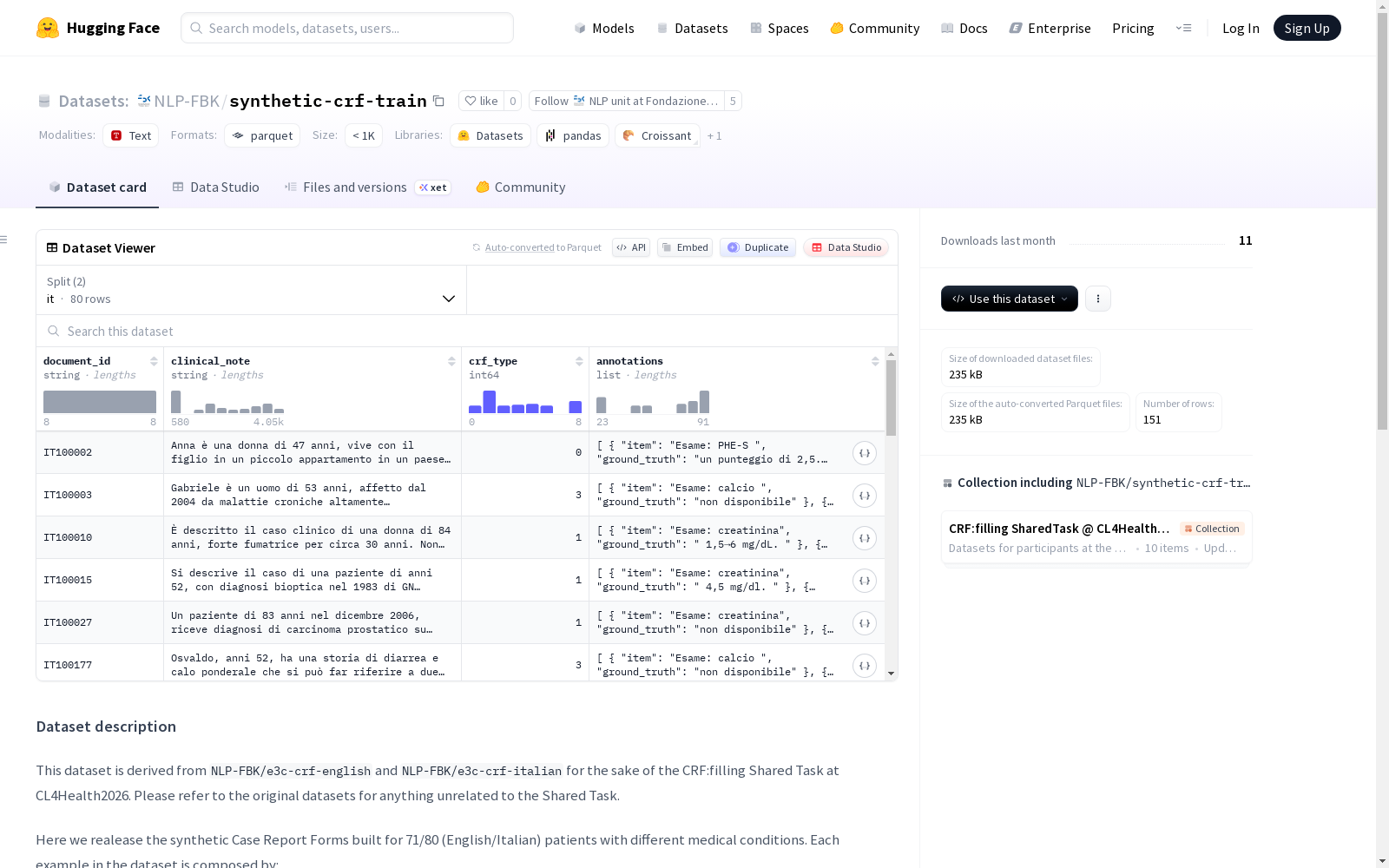Like the synthetic-crf-train dataset
This screenshot has width=1389, height=868.
coord(481,101)
